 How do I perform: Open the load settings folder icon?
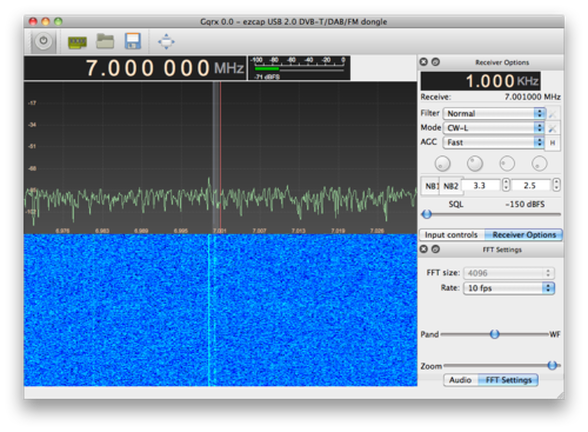point(105,41)
